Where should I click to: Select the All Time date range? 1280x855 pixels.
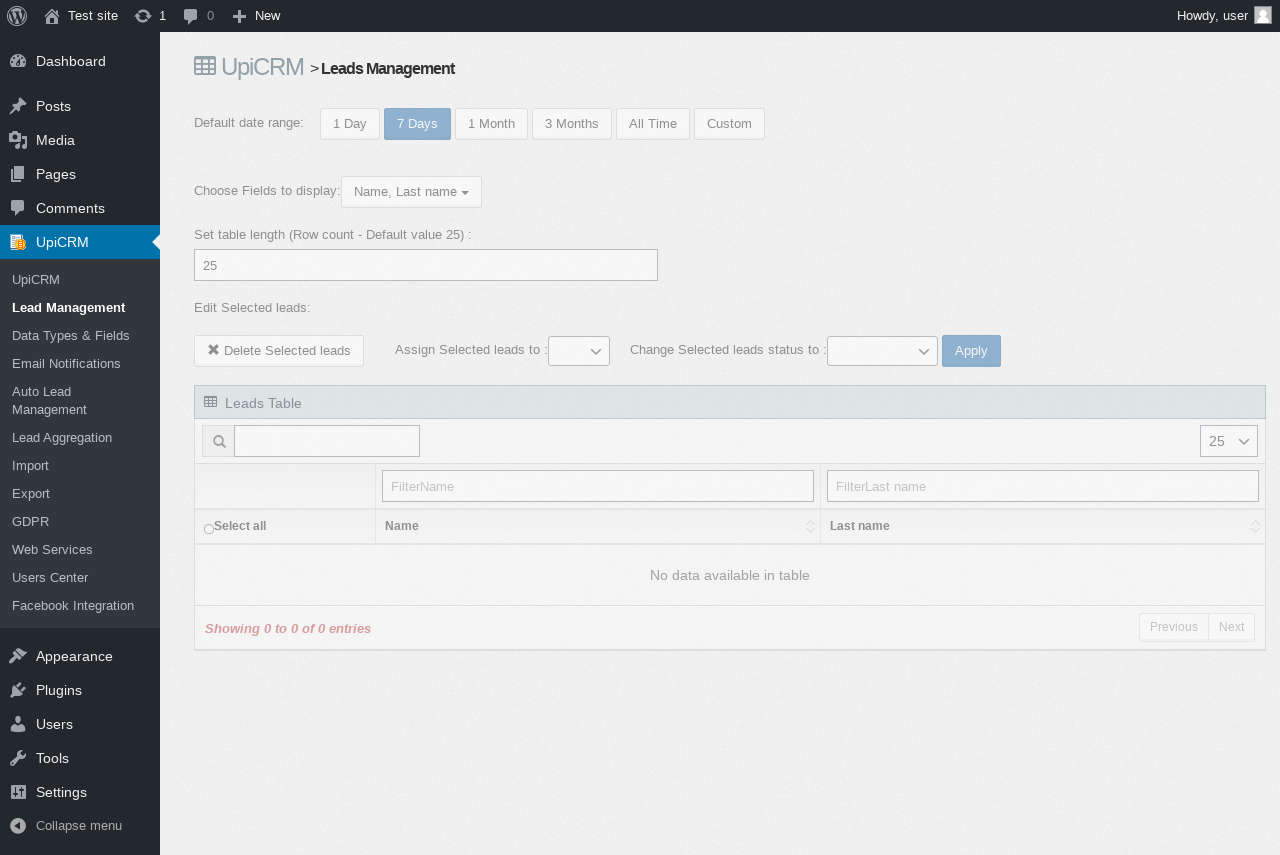coord(653,124)
